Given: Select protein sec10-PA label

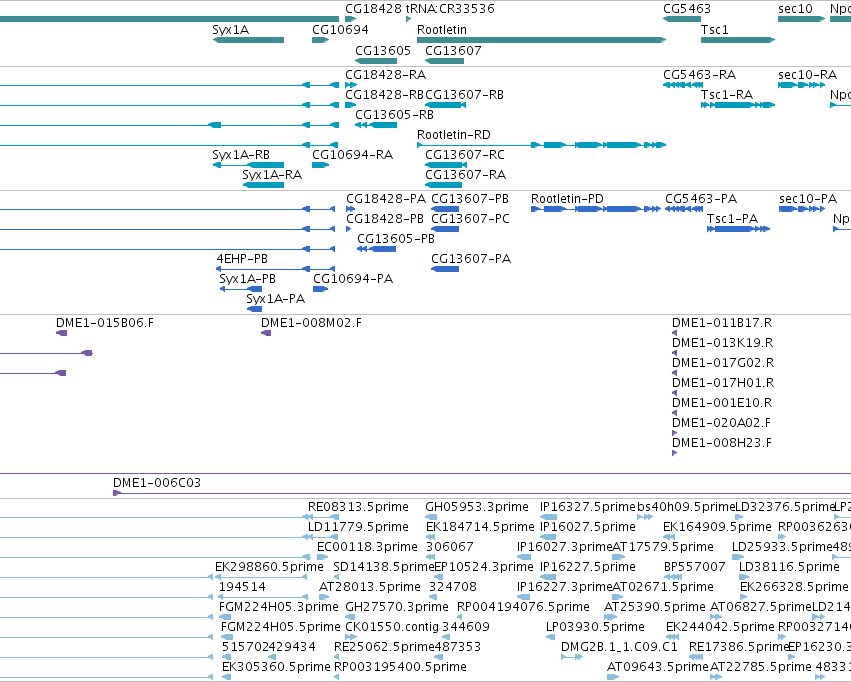Looking at the screenshot, I should pos(808,199).
